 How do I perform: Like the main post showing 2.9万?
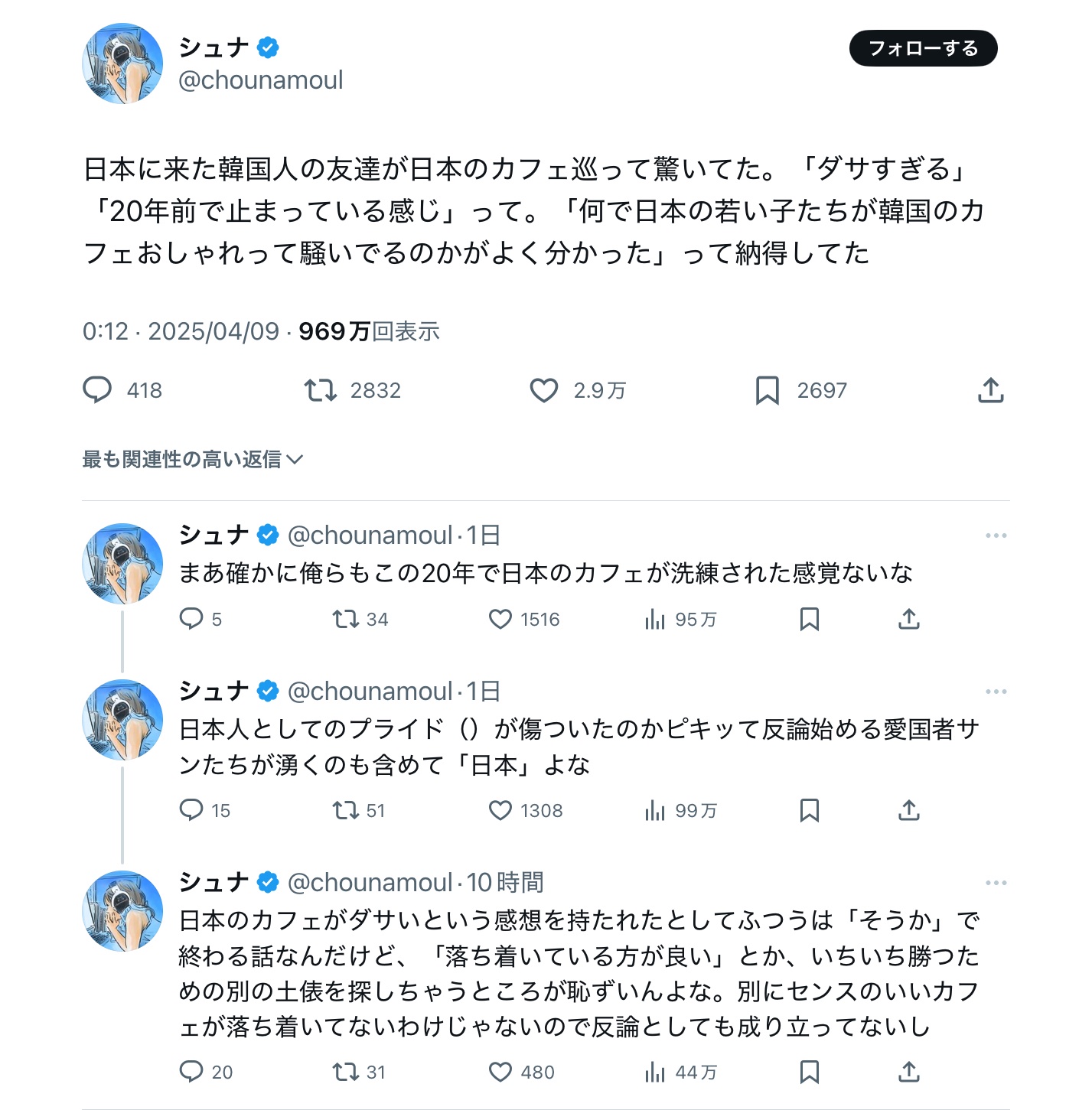pyautogui.click(x=578, y=390)
